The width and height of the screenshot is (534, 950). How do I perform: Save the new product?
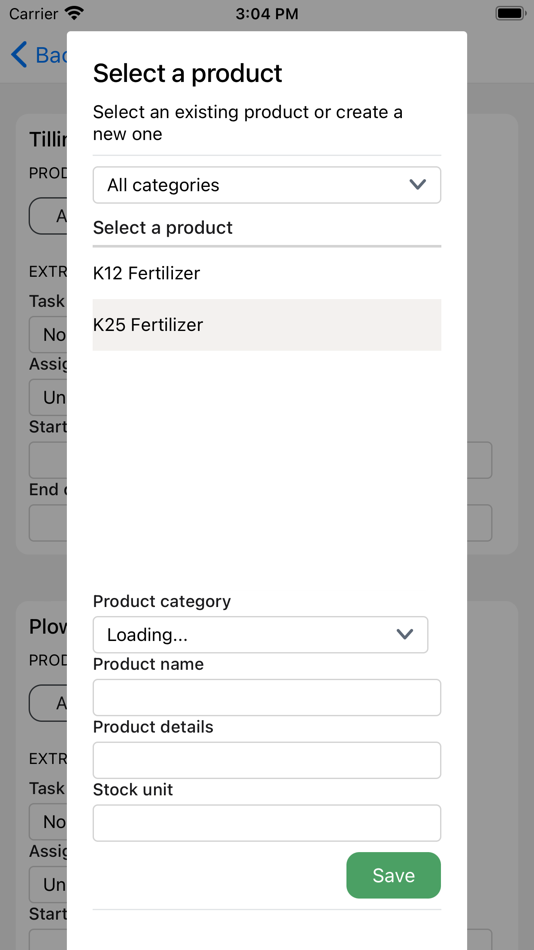[x=393, y=875]
